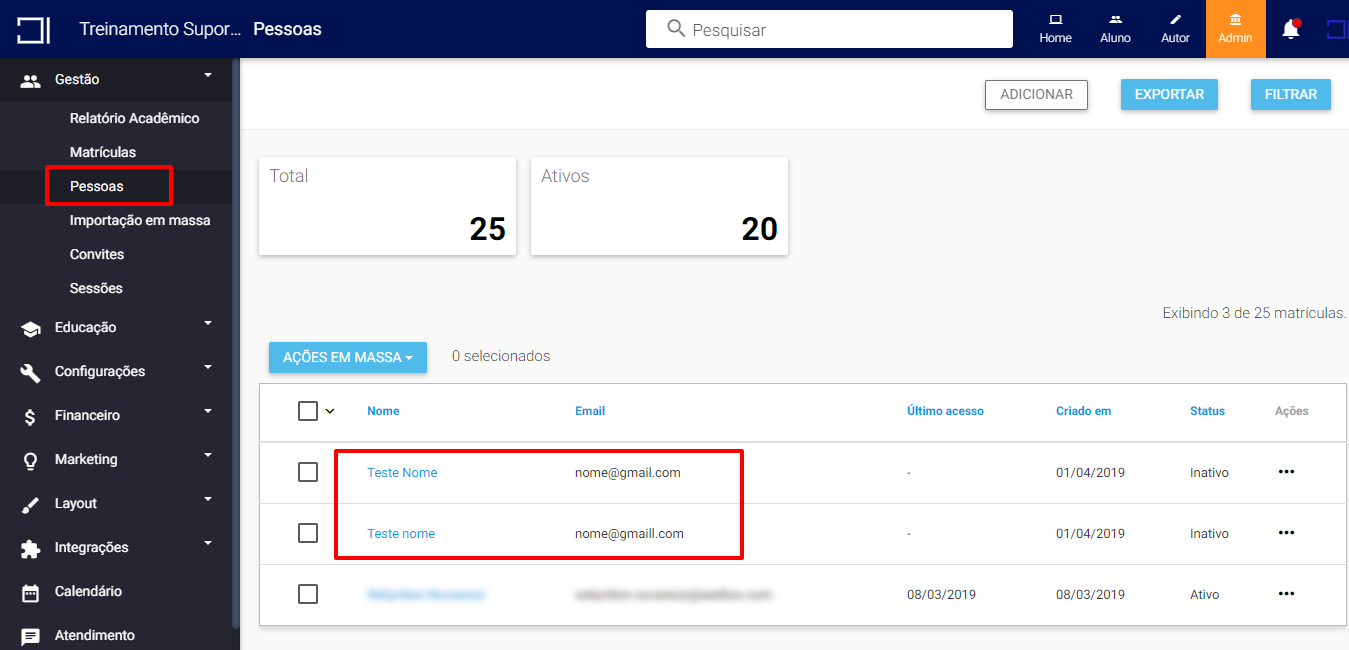Select Pessoas in the sidebar
The height and width of the screenshot is (650, 1349).
pyautogui.click(x=97, y=186)
